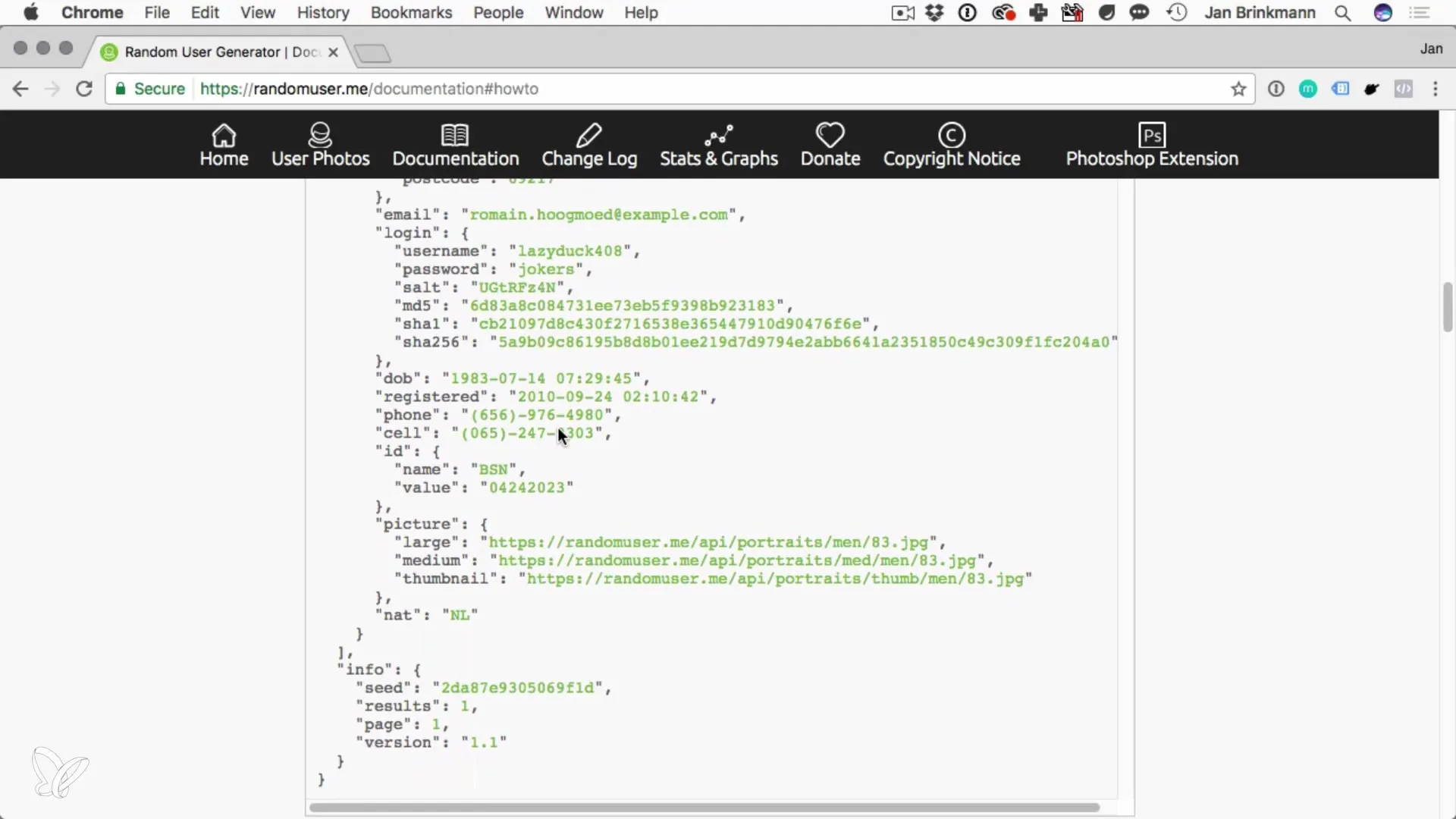1456x819 pixels.
Task: Click the salt value UGtRFz4N
Action: 518,287
